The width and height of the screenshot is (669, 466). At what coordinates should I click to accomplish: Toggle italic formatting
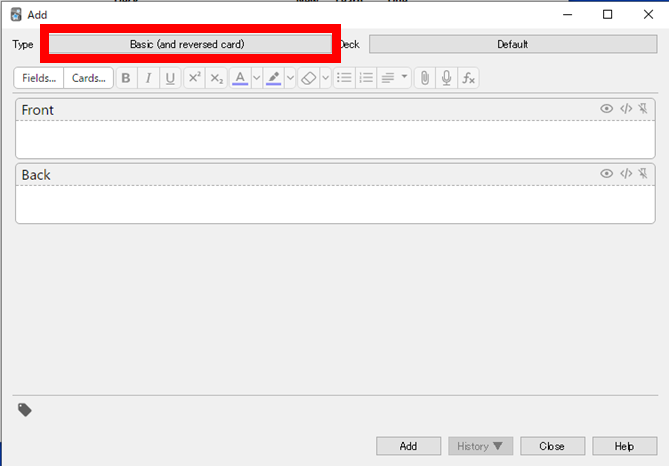click(148, 78)
